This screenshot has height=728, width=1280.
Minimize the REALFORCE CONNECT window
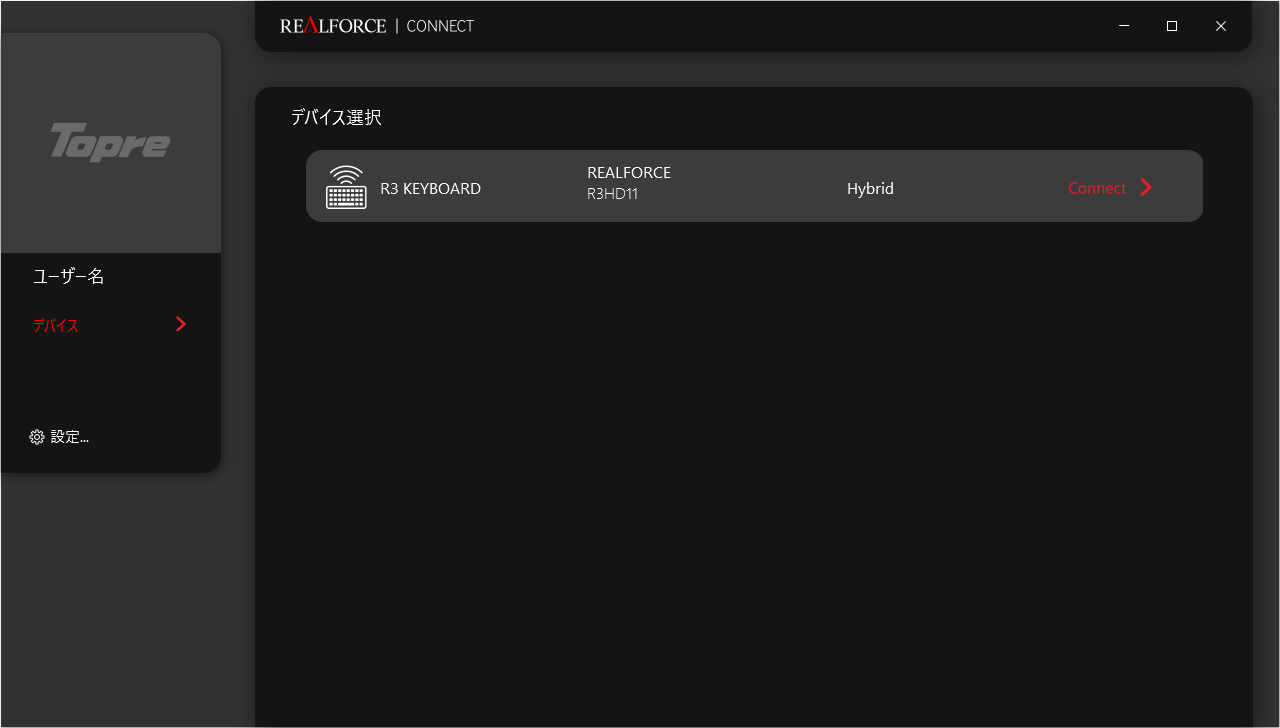pos(1125,26)
